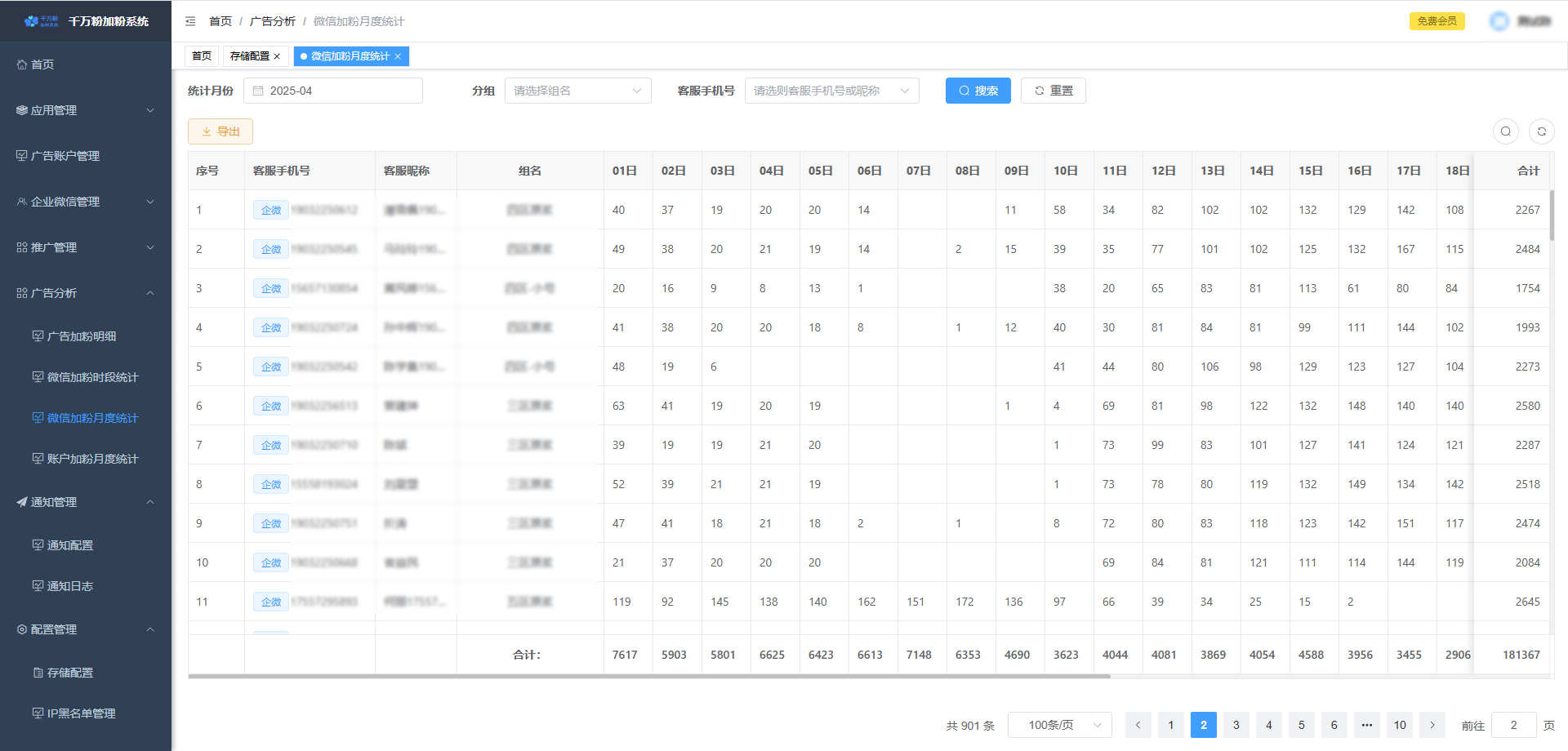Viewport: 1568px width, 751px height.
Task: Switch to the 首页 tab
Action: click(202, 56)
